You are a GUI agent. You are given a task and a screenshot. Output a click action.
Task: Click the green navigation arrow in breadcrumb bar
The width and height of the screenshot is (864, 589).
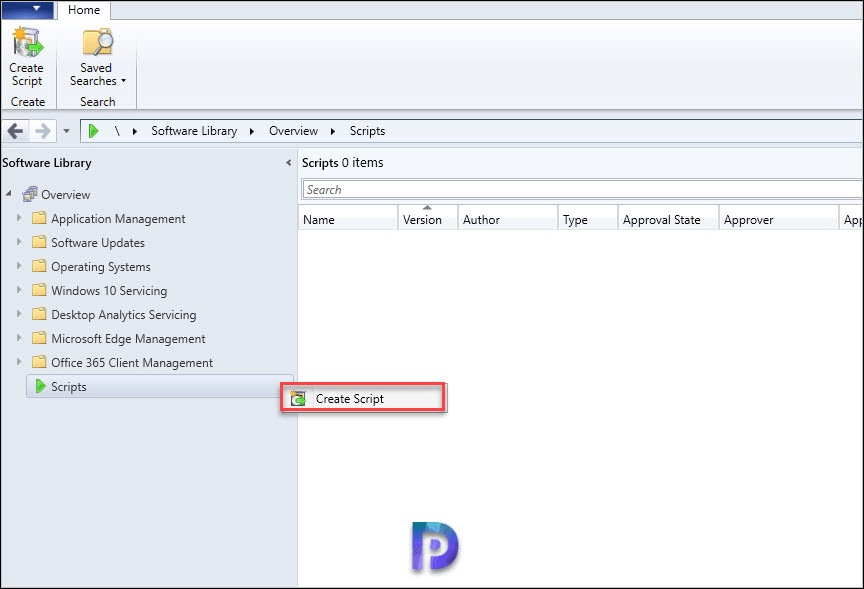[x=93, y=130]
